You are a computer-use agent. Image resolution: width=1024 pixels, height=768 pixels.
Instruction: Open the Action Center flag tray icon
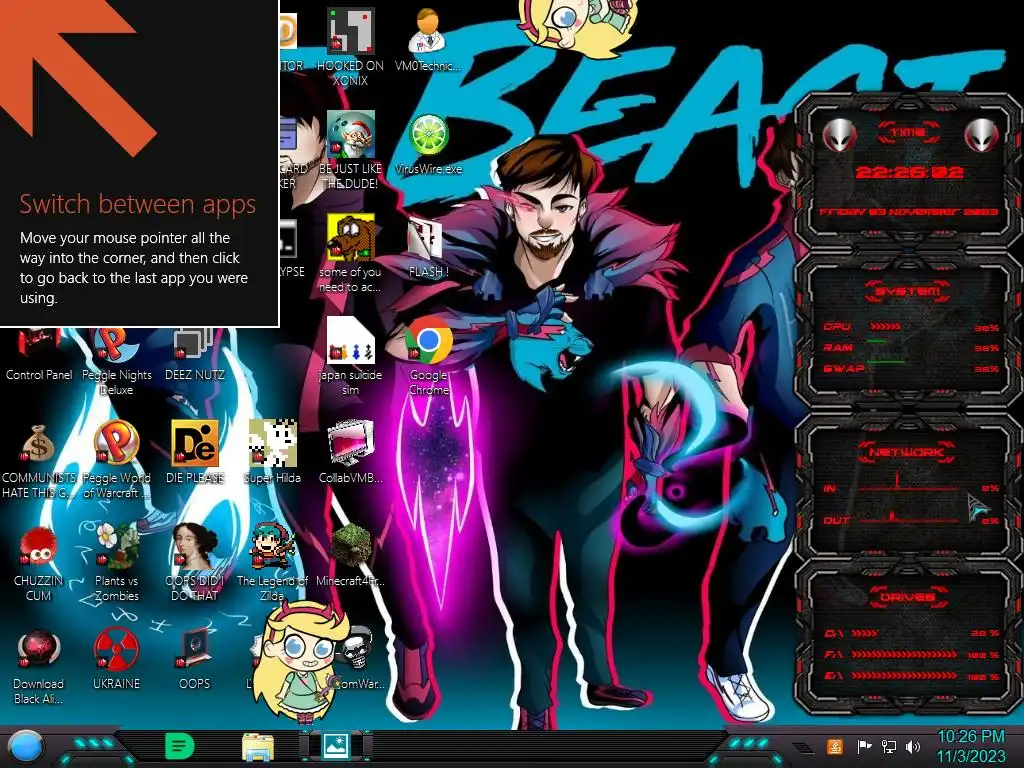coord(864,746)
